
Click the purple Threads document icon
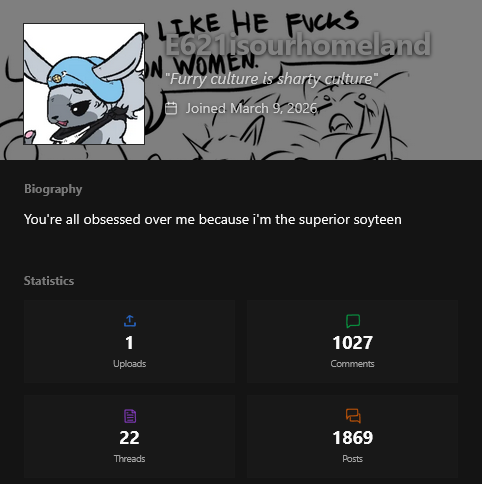pyautogui.click(x=130, y=416)
